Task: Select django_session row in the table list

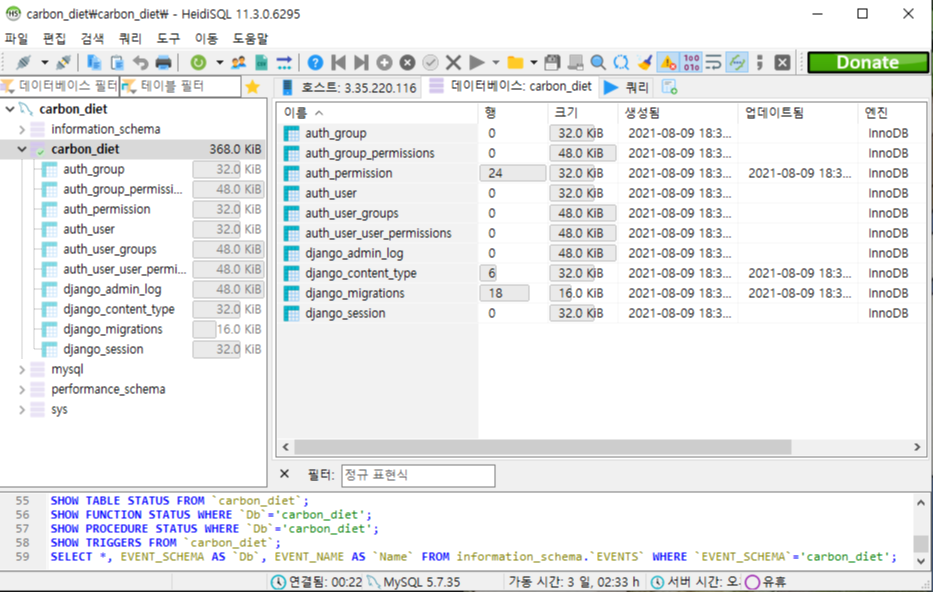Action: click(x=601, y=313)
